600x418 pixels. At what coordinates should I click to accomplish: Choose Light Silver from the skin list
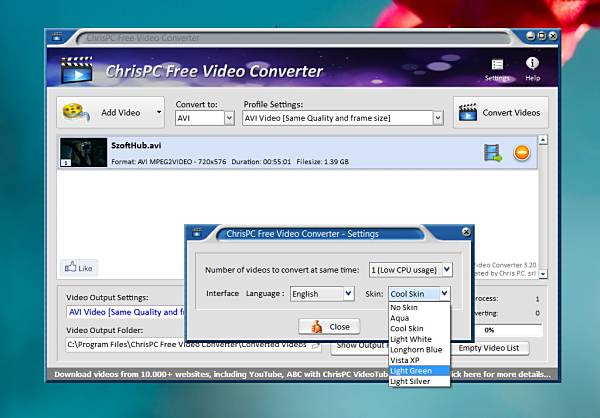coord(419,381)
